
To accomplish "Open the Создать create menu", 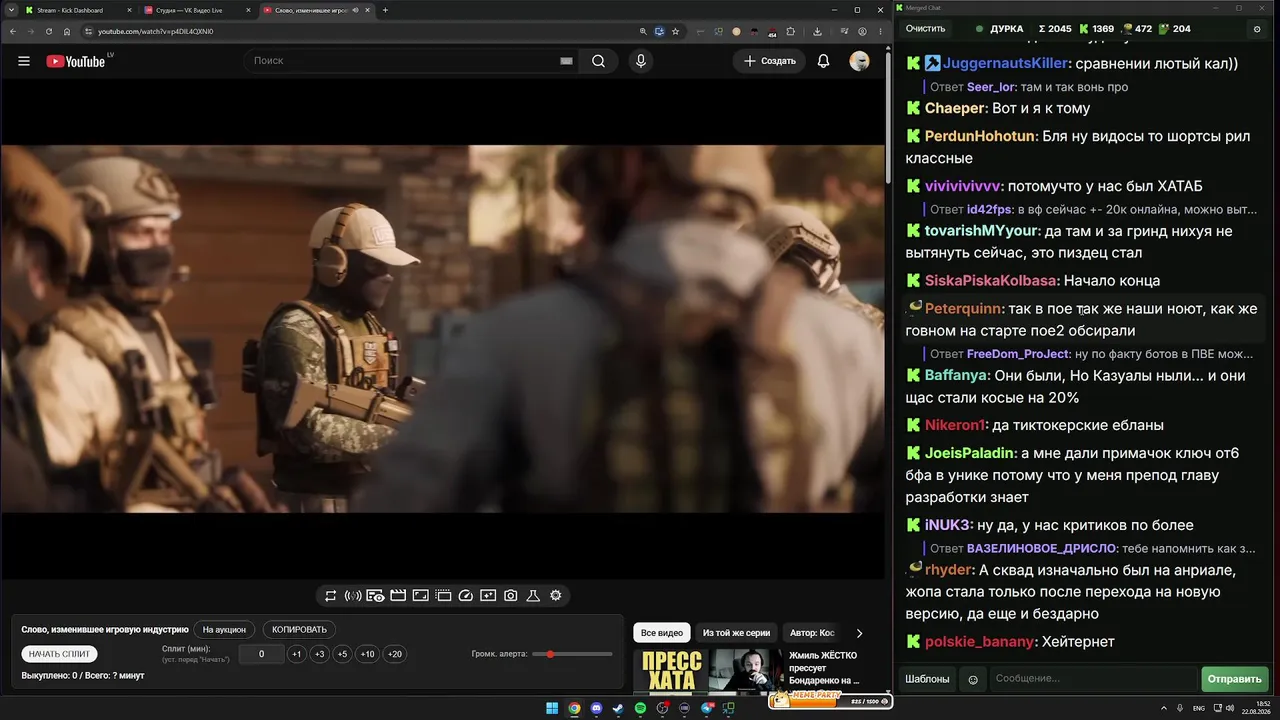I will click(770, 61).
